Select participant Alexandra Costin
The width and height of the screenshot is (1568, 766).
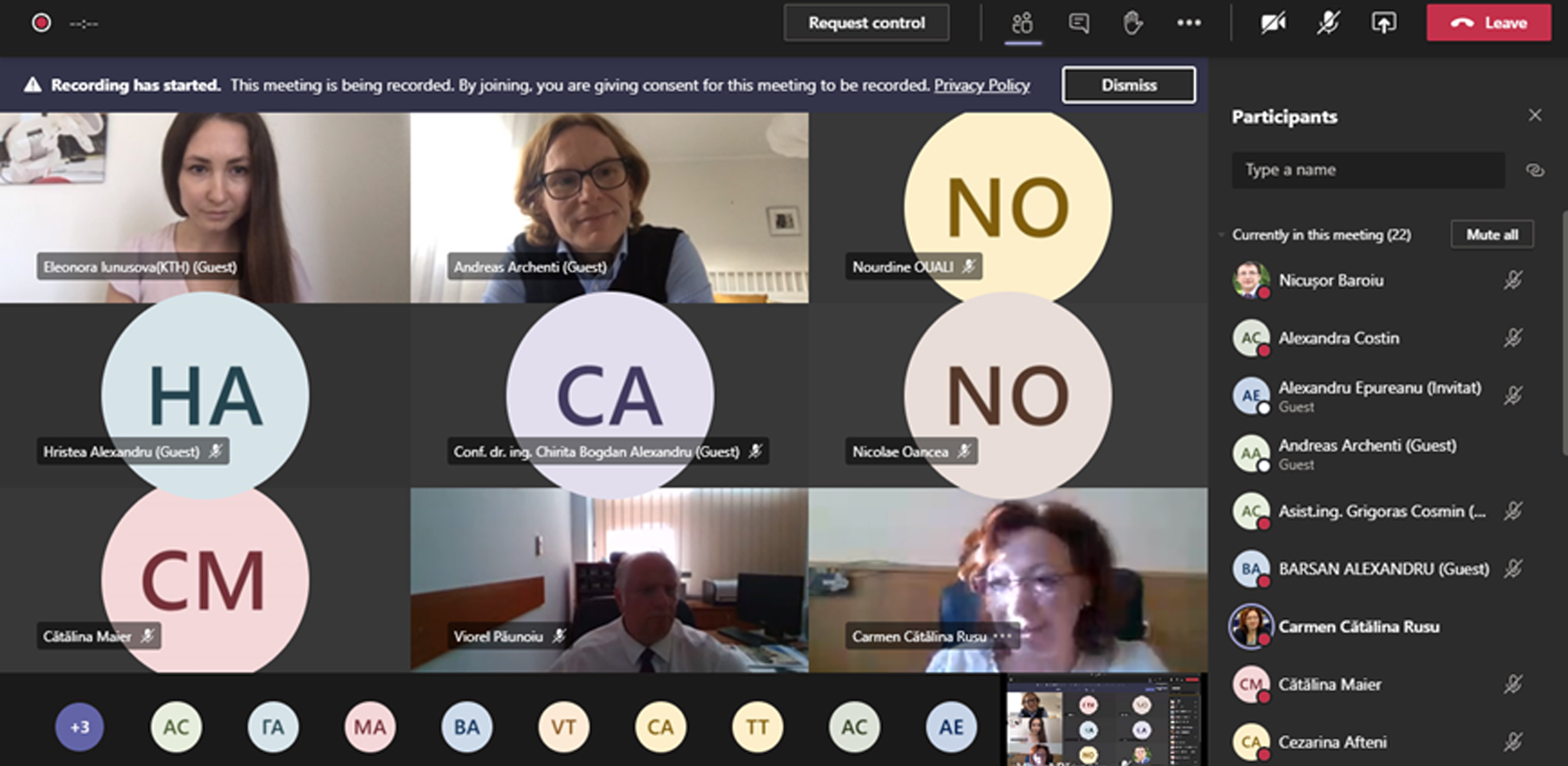click(1377, 338)
